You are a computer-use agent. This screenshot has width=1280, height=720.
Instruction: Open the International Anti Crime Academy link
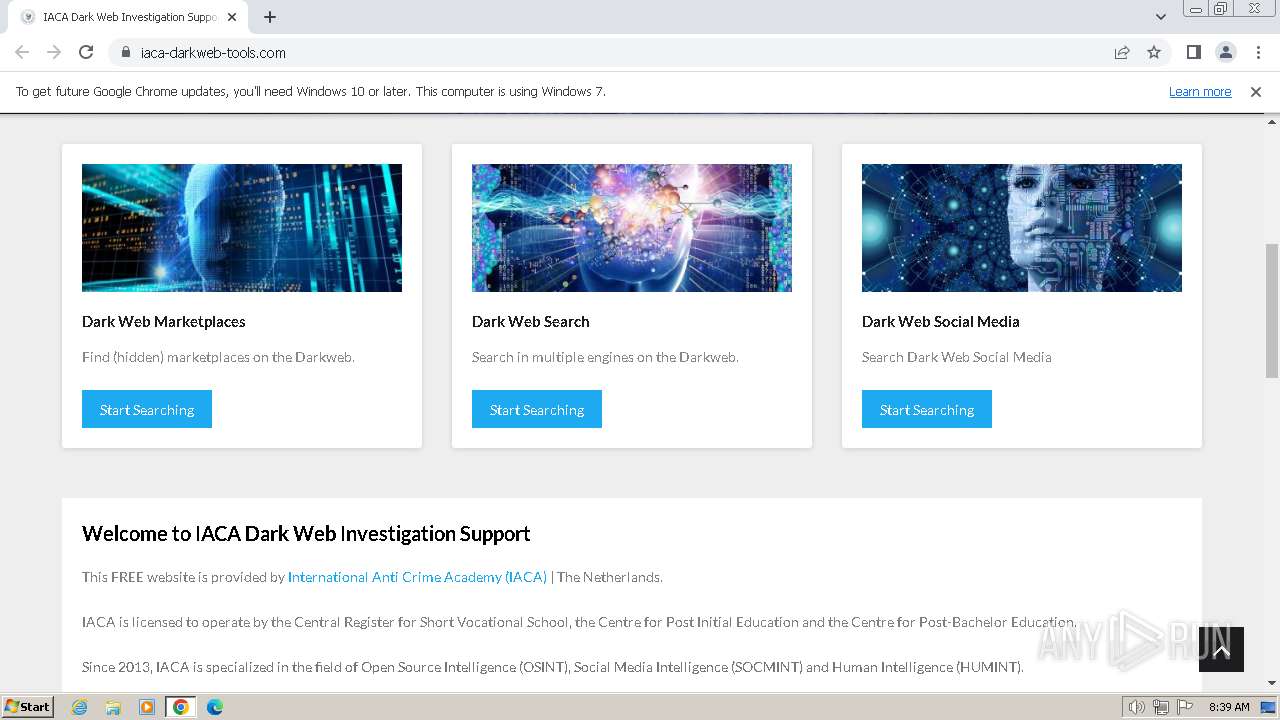pos(417,577)
